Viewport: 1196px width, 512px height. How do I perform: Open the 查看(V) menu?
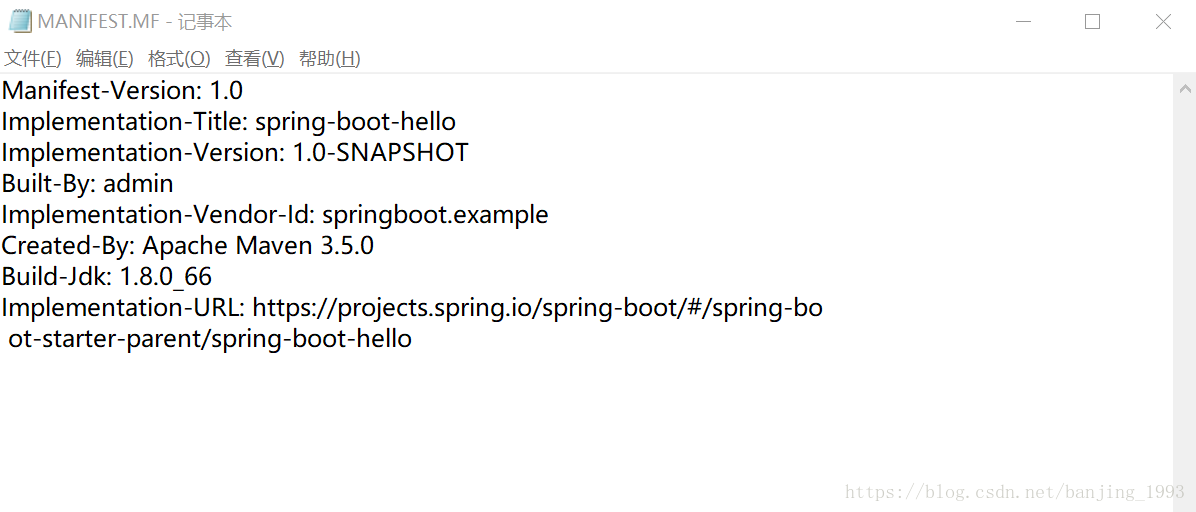254,59
